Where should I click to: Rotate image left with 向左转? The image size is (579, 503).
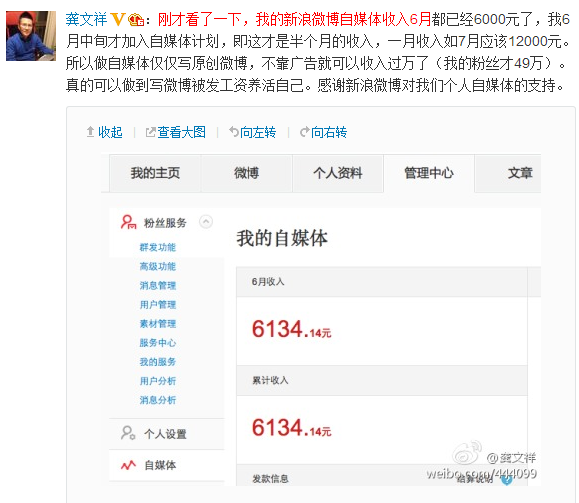click(x=258, y=132)
